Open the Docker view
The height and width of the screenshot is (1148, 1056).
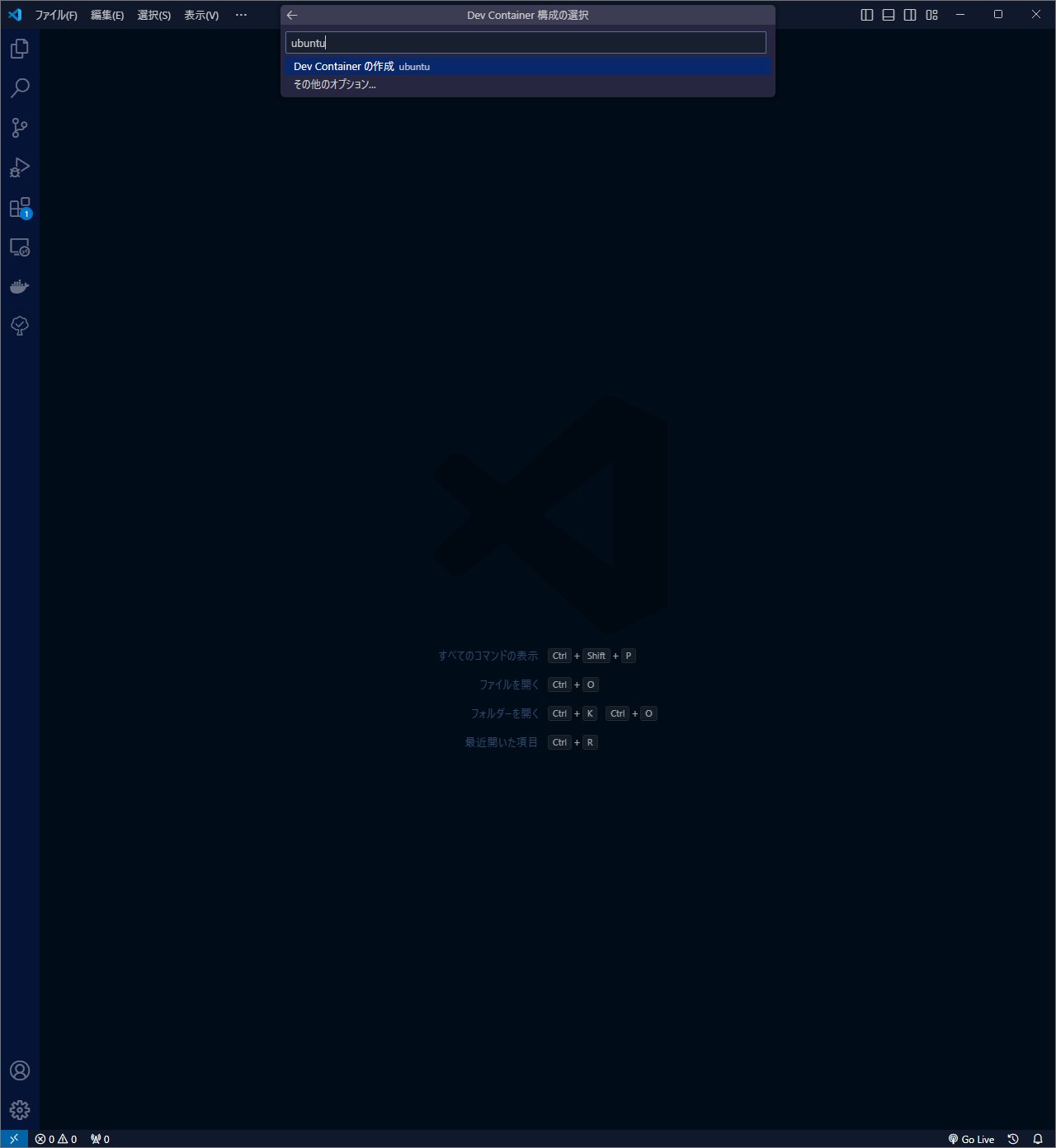pos(20,286)
